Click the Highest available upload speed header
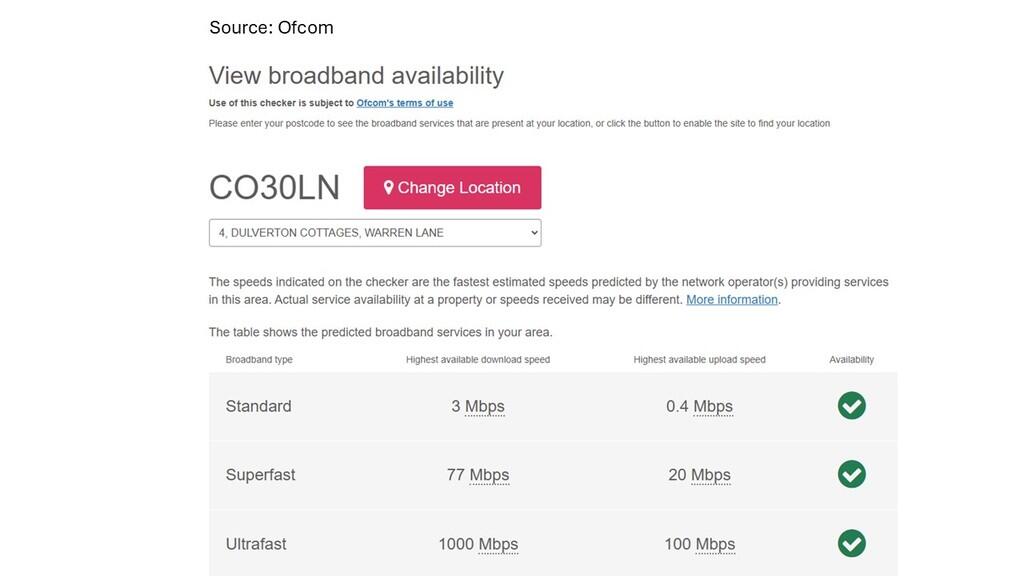The height and width of the screenshot is (576, 1024). (699, 360)
